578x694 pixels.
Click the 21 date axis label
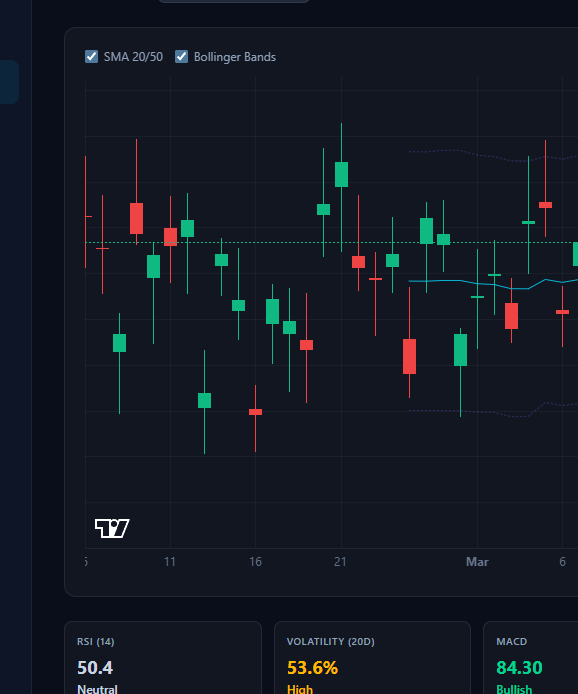340,562
